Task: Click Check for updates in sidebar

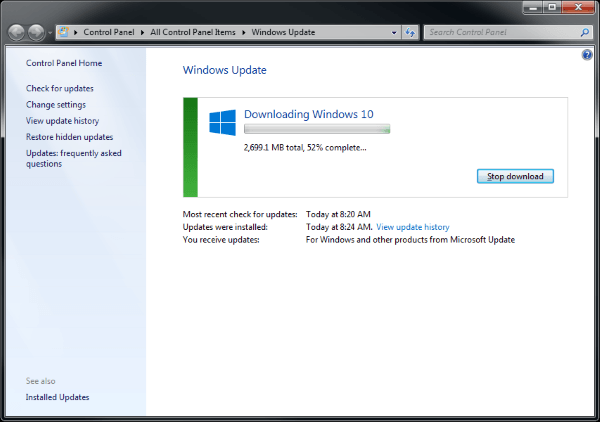Action: click(60, 88)
